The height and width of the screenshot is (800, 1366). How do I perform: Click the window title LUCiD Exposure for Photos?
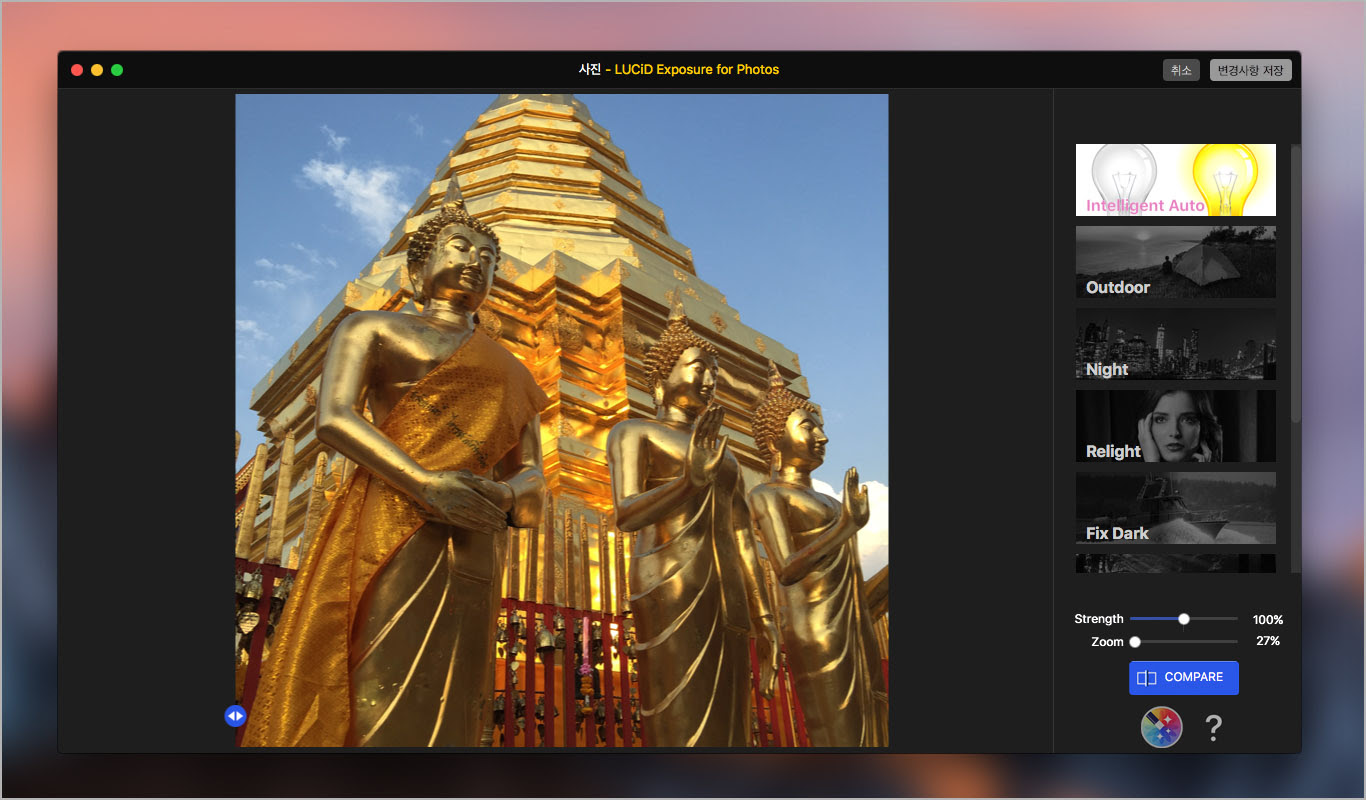697,70
